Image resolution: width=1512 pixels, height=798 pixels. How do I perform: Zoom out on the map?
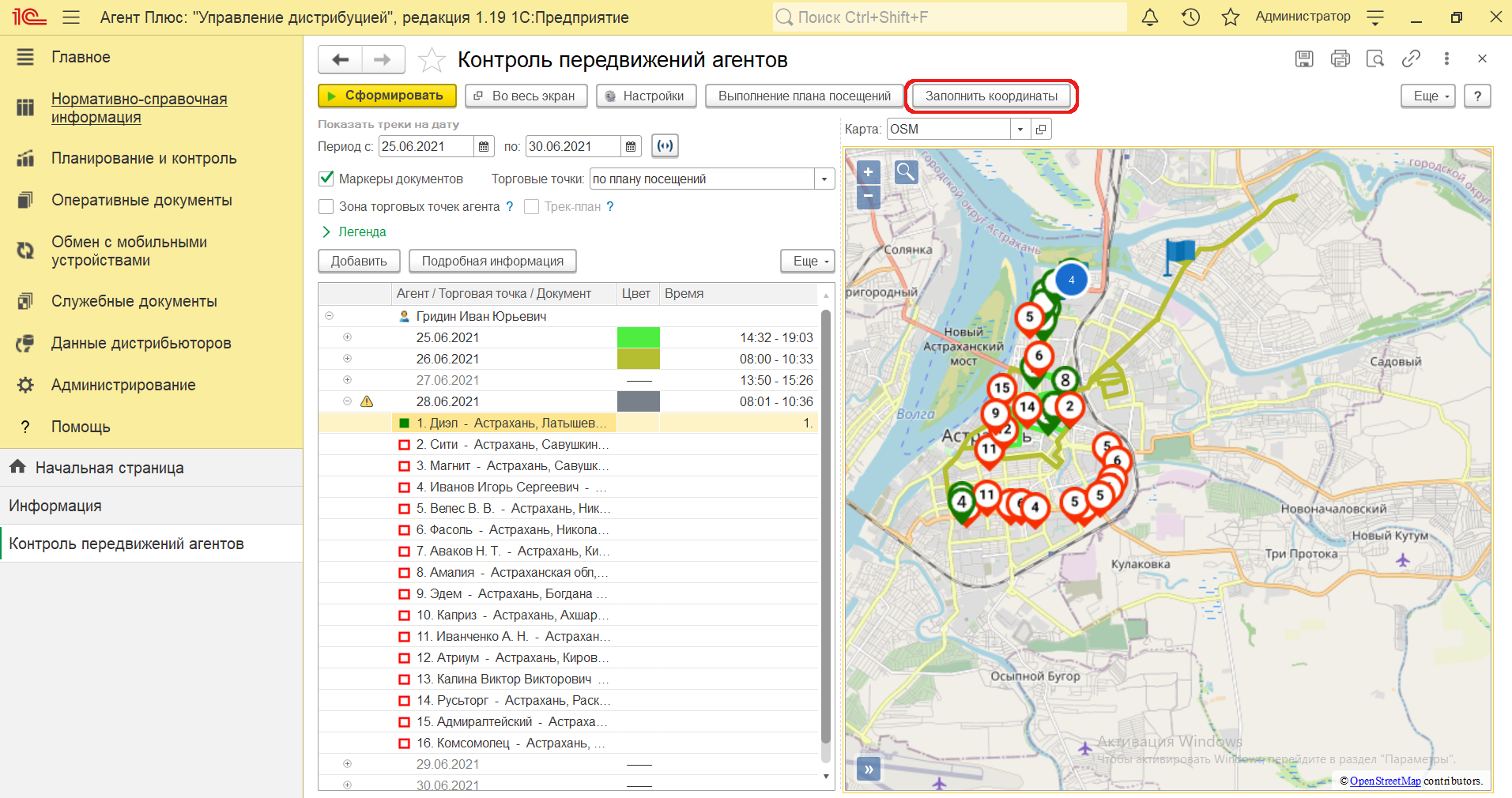868,195
